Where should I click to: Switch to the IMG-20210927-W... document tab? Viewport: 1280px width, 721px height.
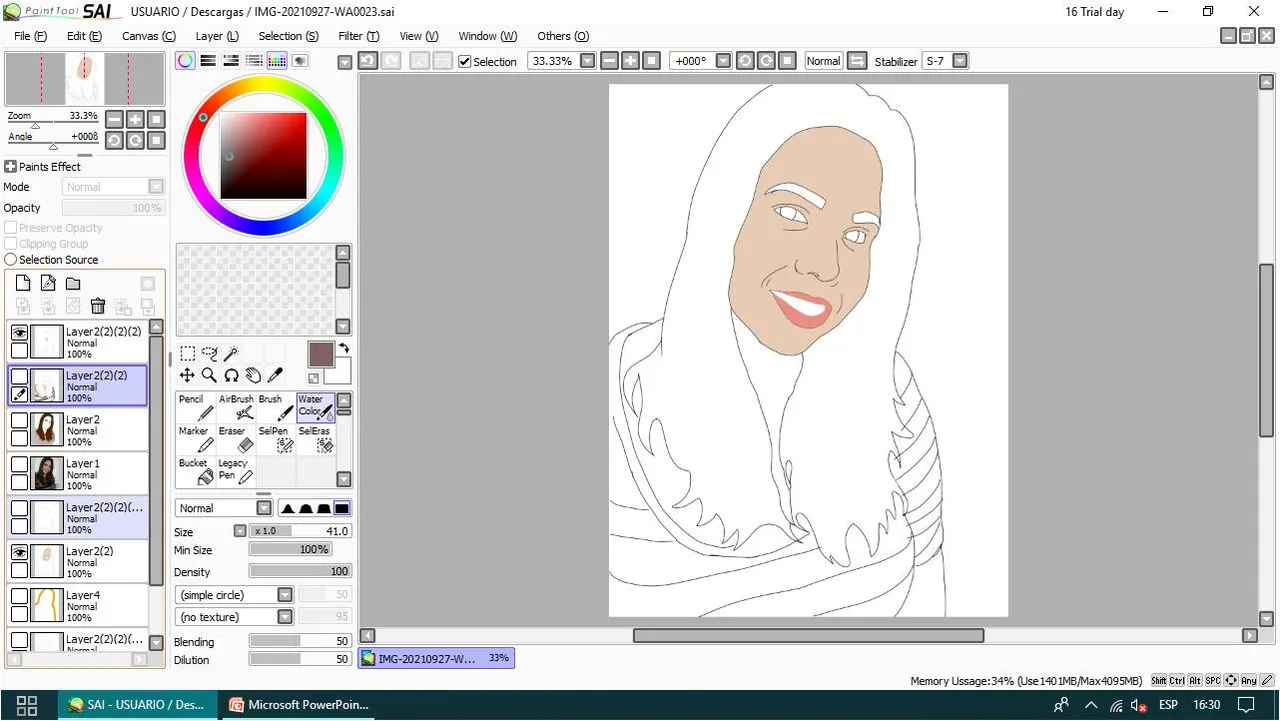(x=436, y=658)
